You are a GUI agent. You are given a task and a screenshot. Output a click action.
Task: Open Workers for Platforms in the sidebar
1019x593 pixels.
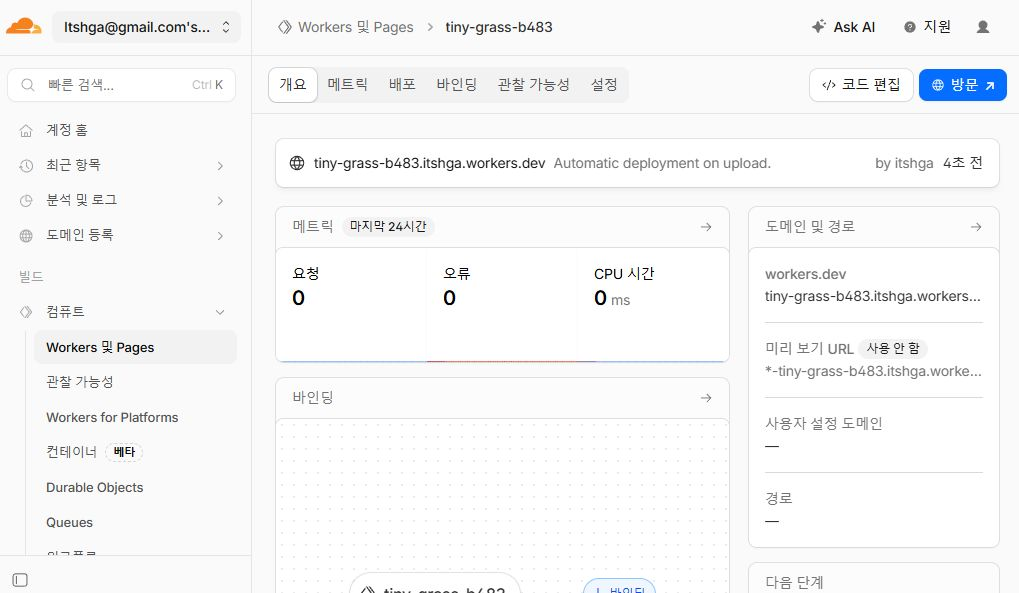pyautogui.click(x=112, y=417)
